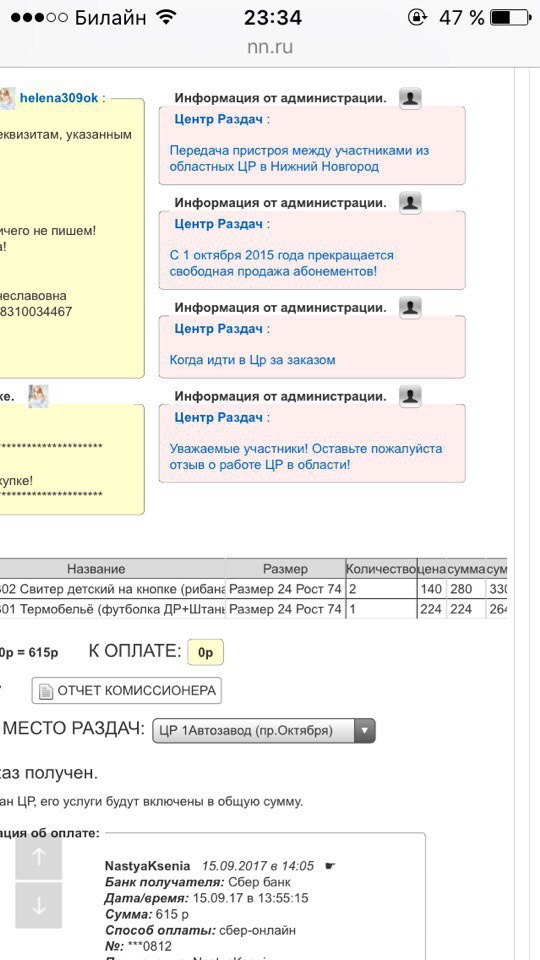Tap the up arrow scroll button
540x960 pixels.
click(39, 857)
